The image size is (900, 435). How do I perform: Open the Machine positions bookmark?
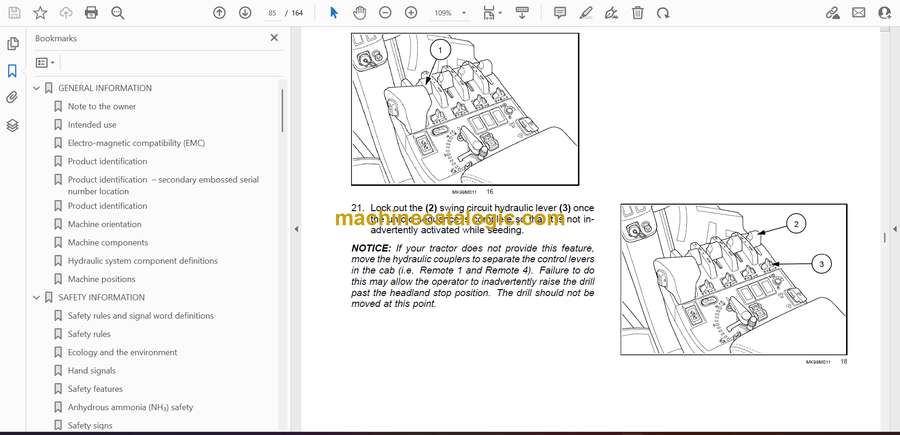click(102, 279)
